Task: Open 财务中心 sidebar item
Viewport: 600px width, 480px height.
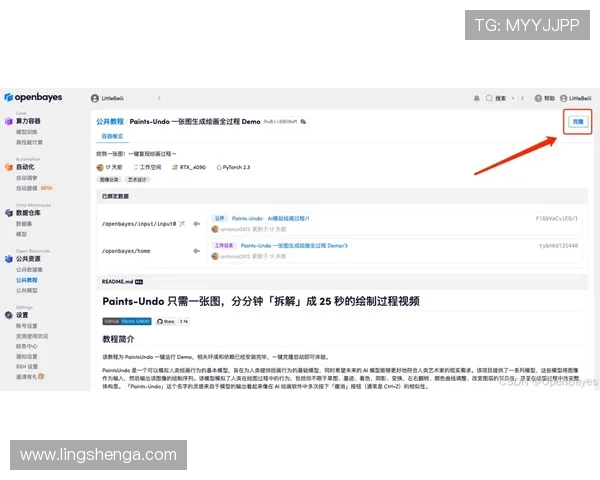Action: click(27, 346)
